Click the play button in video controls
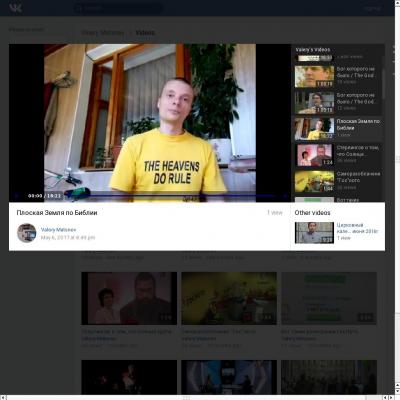Screen dimensions: 400x400 point(16,196)
